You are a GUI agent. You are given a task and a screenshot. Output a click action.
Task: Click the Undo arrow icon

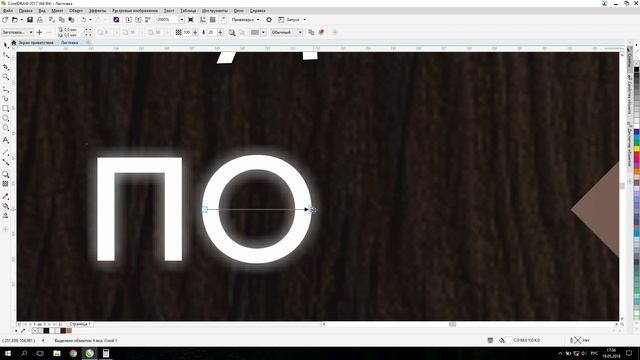(x=84, y=20)
